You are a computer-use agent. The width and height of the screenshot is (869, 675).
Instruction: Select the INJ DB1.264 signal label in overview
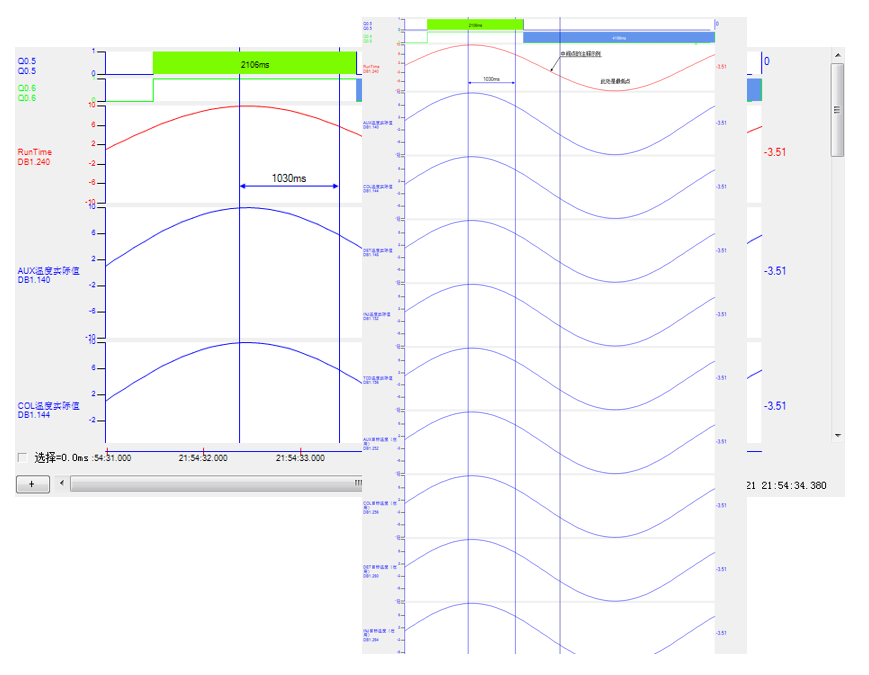[379, 635]
